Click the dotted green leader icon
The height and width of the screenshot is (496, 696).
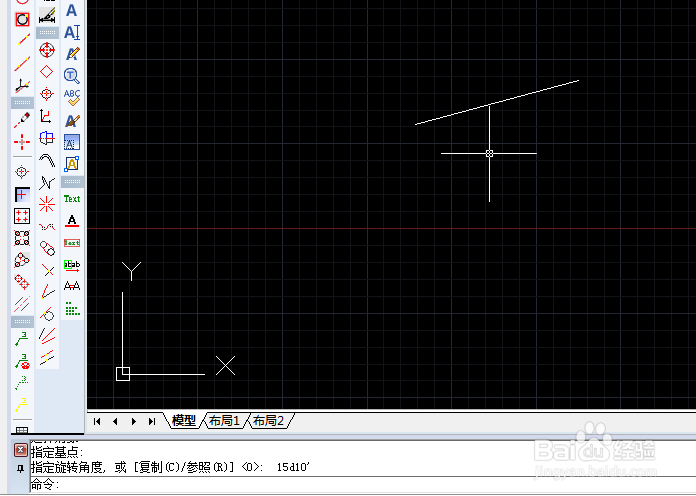pyautogui.click(x=21, y=383)
